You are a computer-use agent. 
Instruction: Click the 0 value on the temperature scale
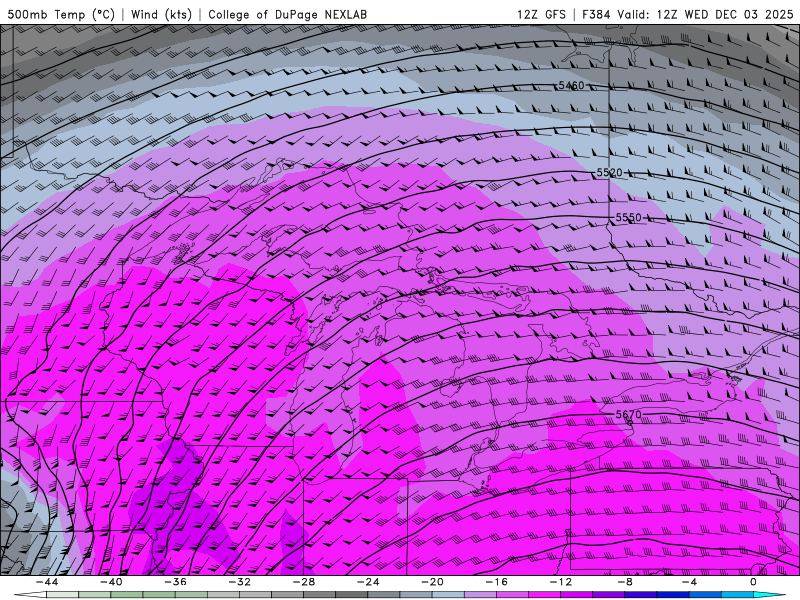753,582
